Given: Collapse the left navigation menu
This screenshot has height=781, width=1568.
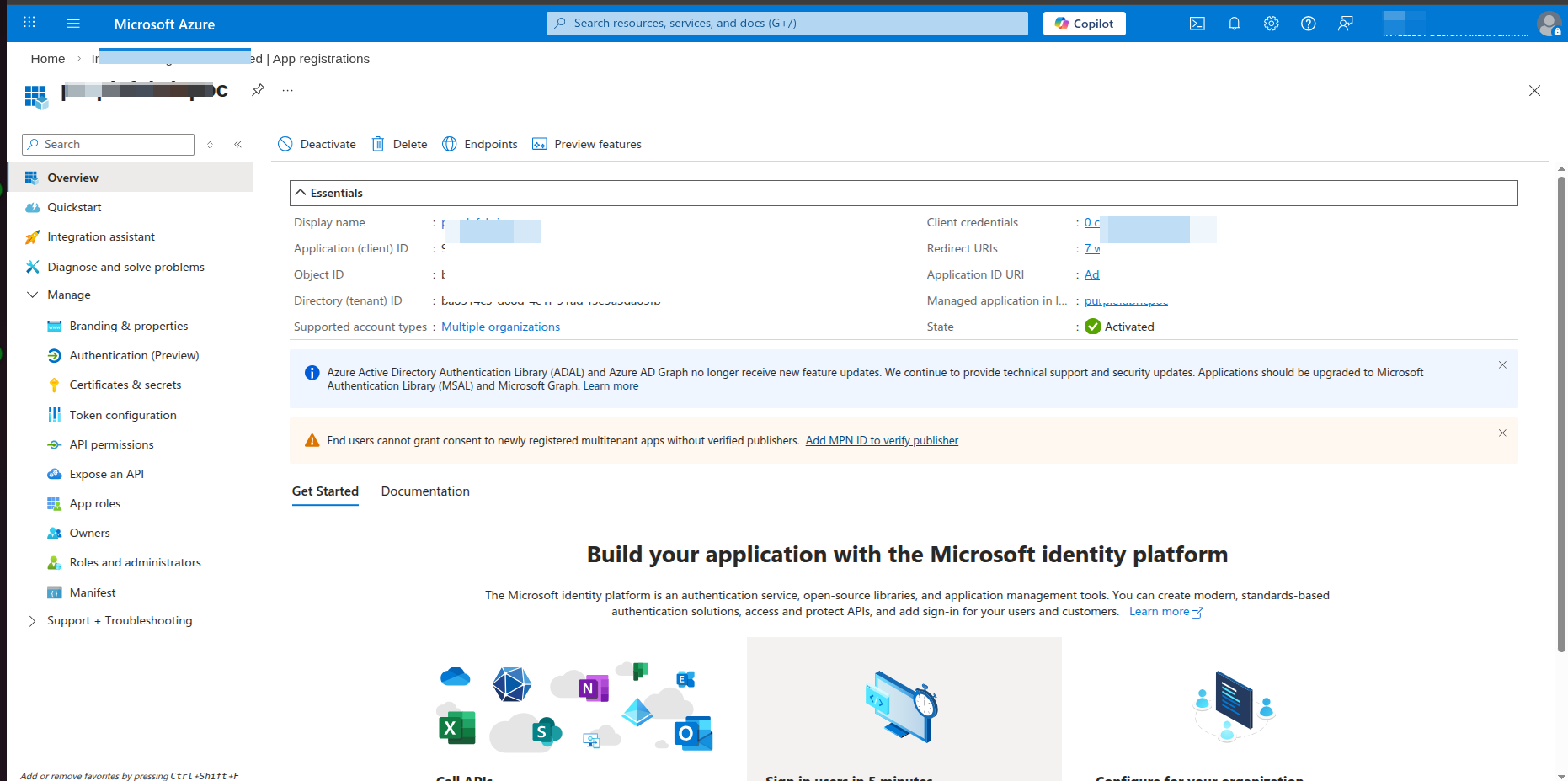Looking at the screenshot, I should (x=238, y=145).
